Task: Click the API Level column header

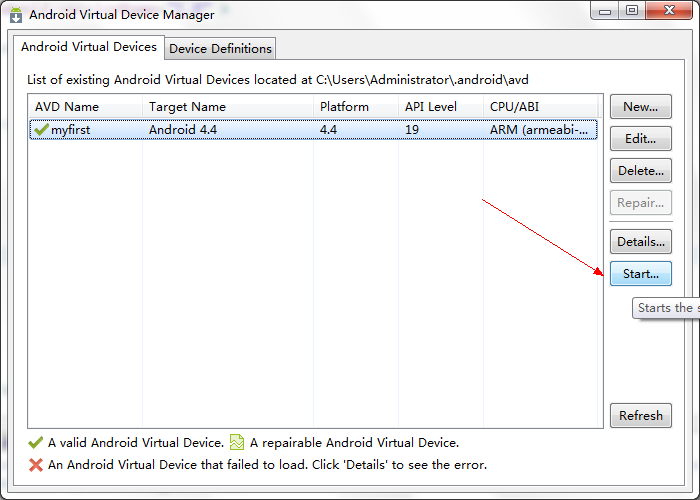Action: pos(441,107)
